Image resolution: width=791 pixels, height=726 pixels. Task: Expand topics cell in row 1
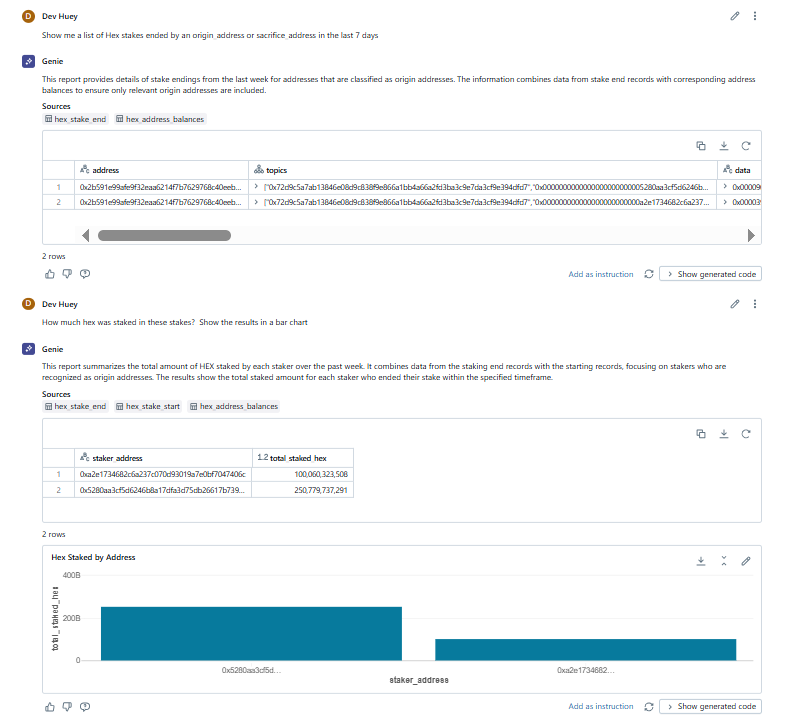[256, 187]
